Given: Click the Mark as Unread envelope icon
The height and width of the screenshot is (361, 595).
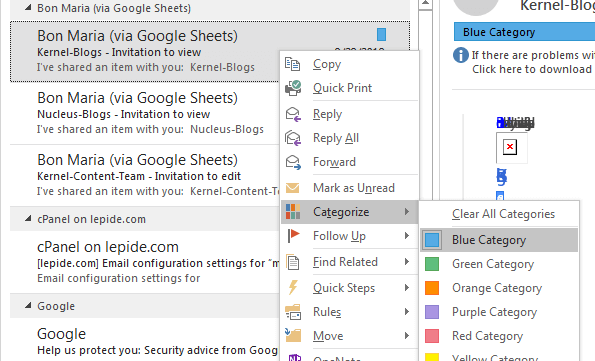Looking at the screenshot, I should coord(293,188).
